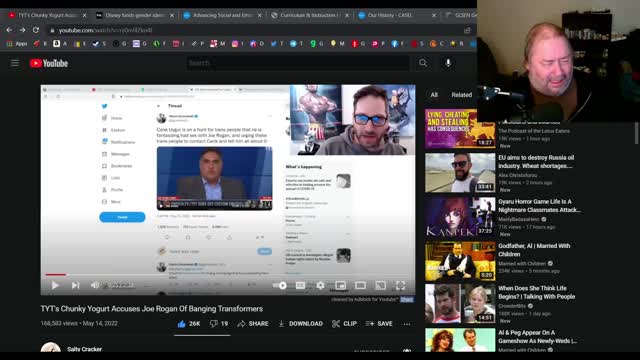Click the Salty Cracker channel avatar

point(51,348)
